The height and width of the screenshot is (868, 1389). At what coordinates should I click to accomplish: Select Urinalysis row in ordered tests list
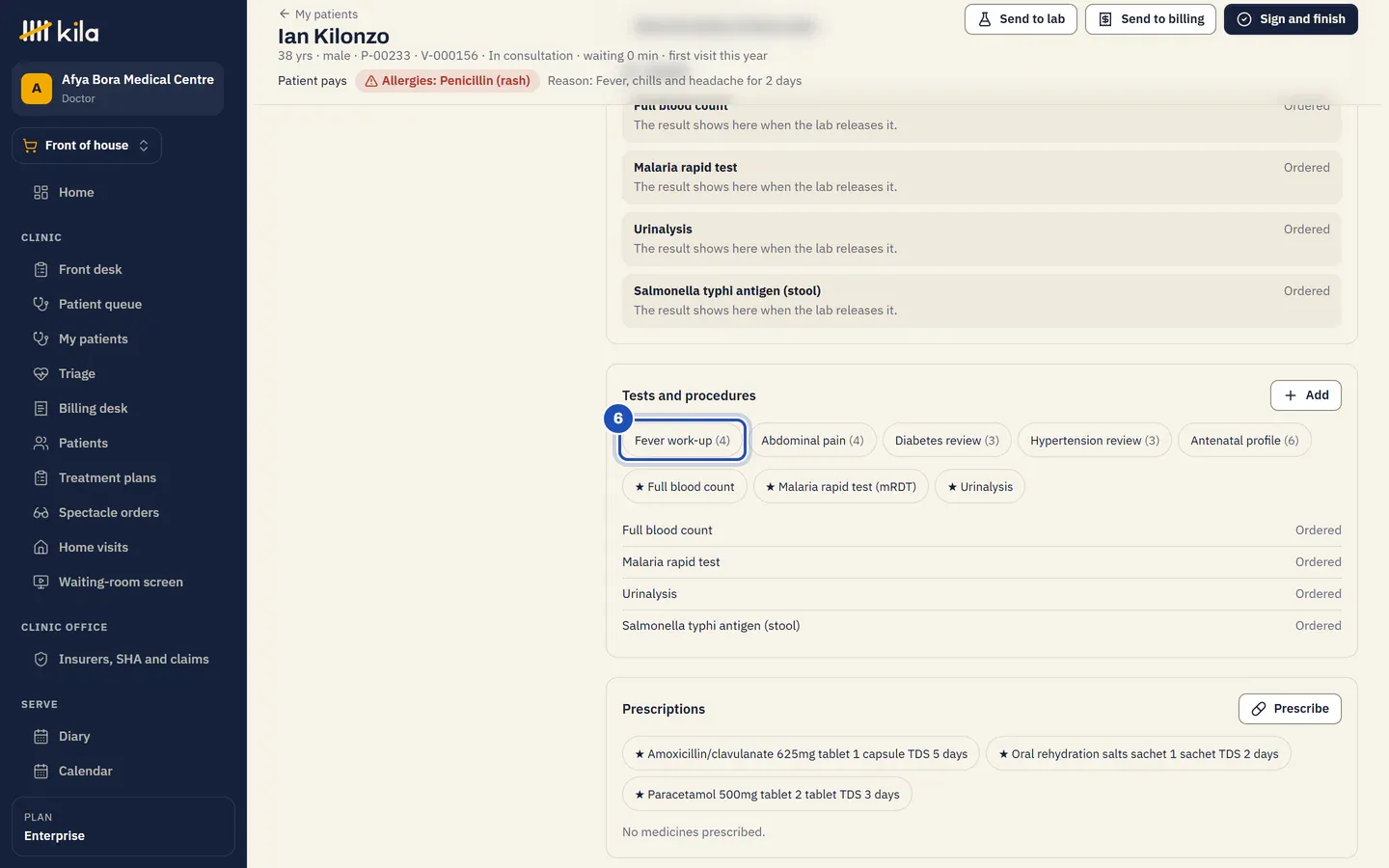pyautogui.click(x=982, y=594)
